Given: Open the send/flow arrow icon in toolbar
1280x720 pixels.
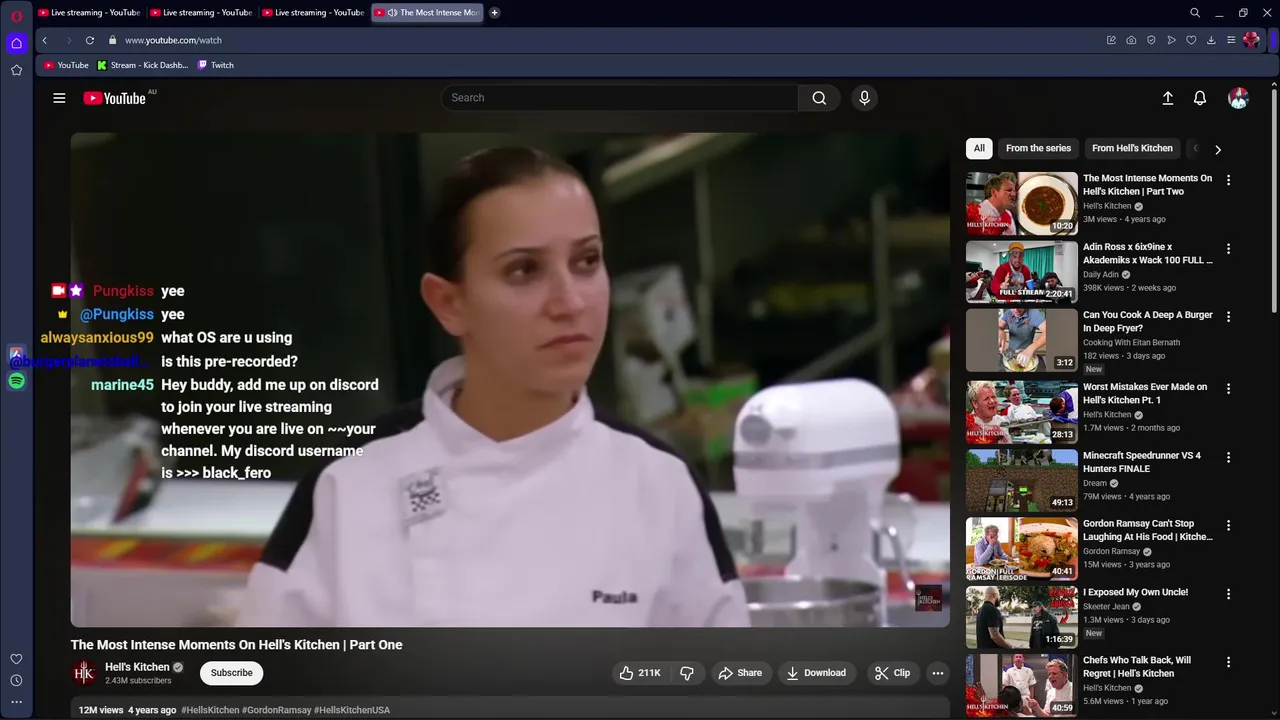Looking at the screenshot, I should (x=1171, y=40).
